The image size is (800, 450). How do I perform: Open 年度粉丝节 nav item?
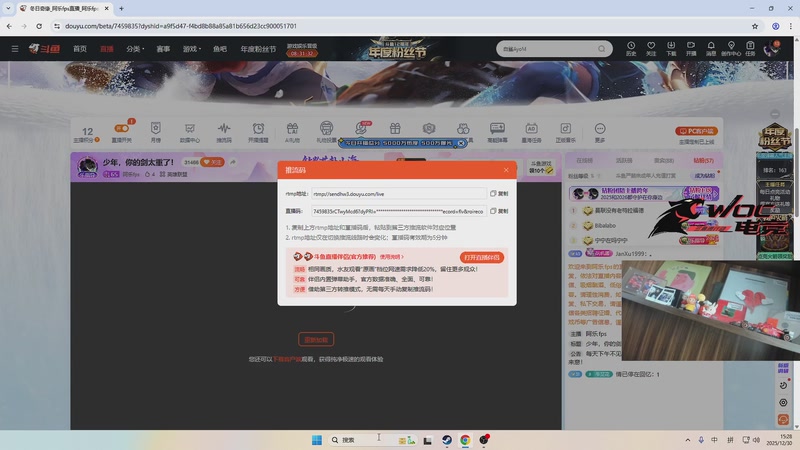pos(258,49)
